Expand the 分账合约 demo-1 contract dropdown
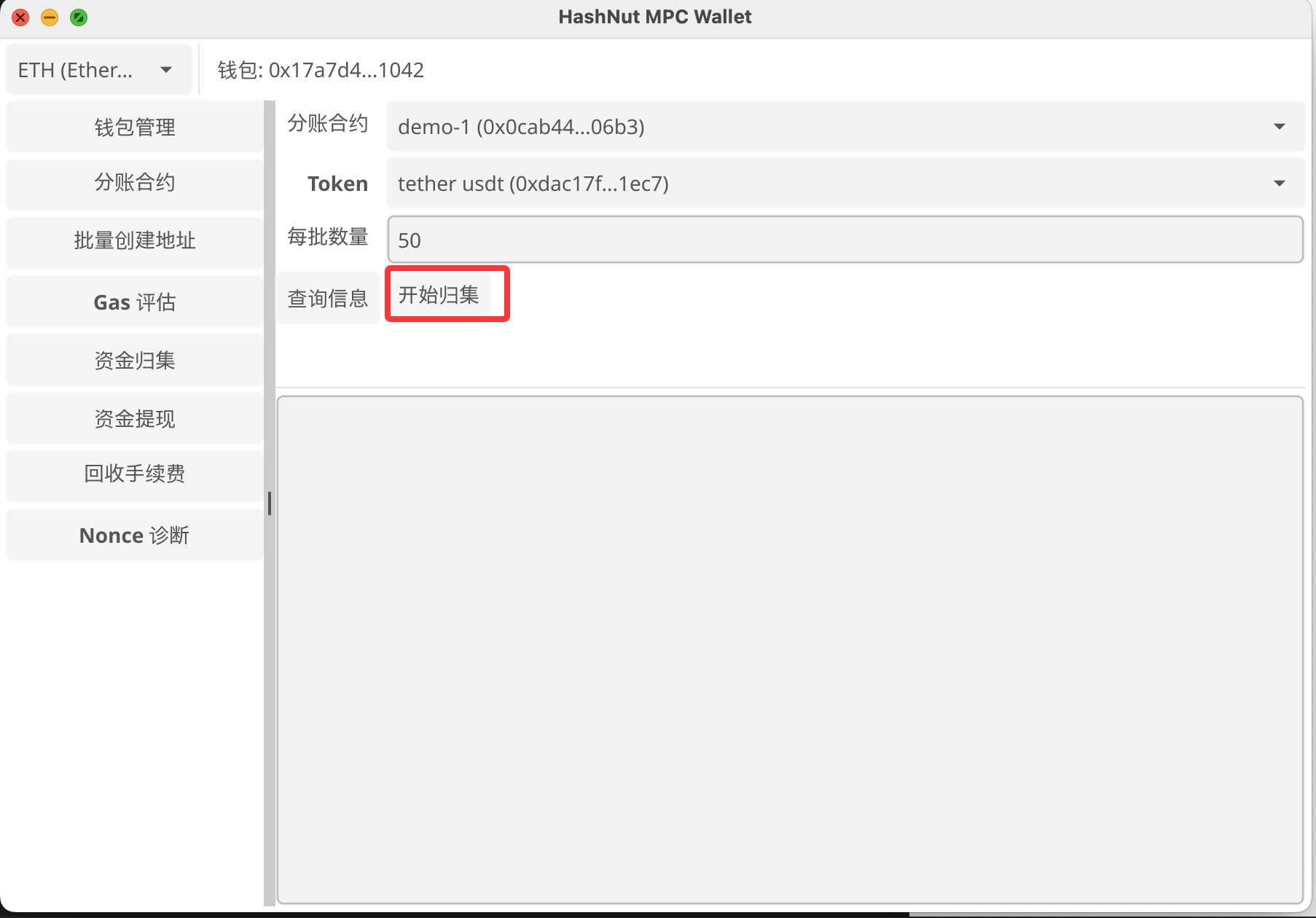The width and height of the screenshot is (1316, 918). point(845,127)
